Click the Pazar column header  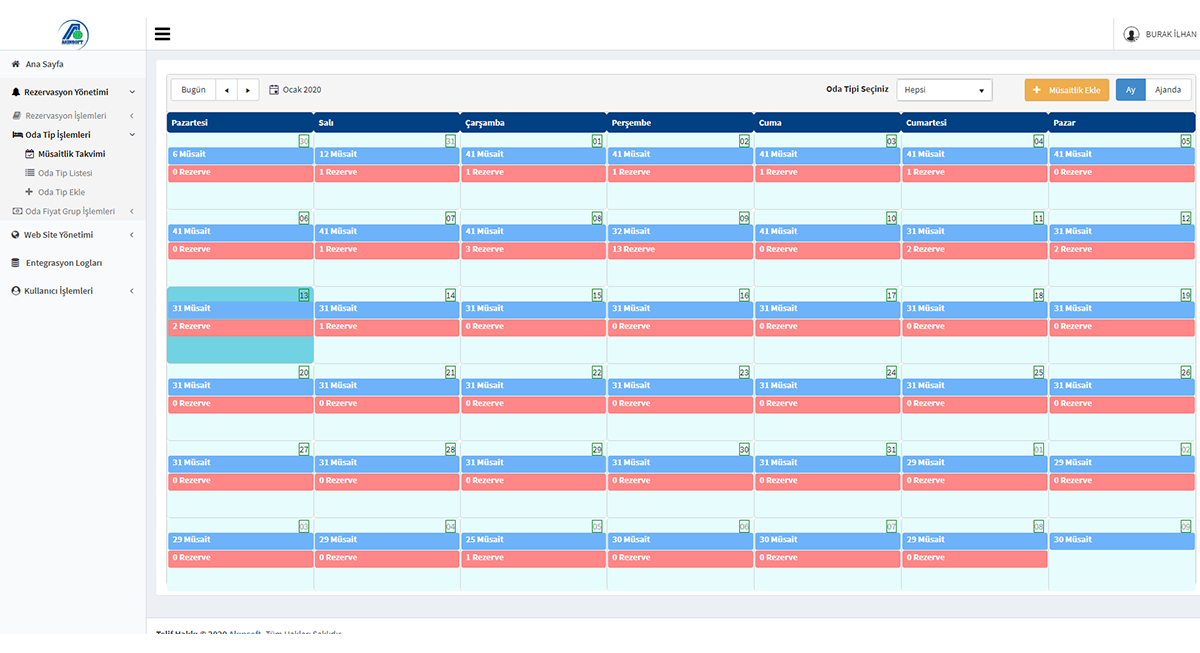coord(1122,123)
